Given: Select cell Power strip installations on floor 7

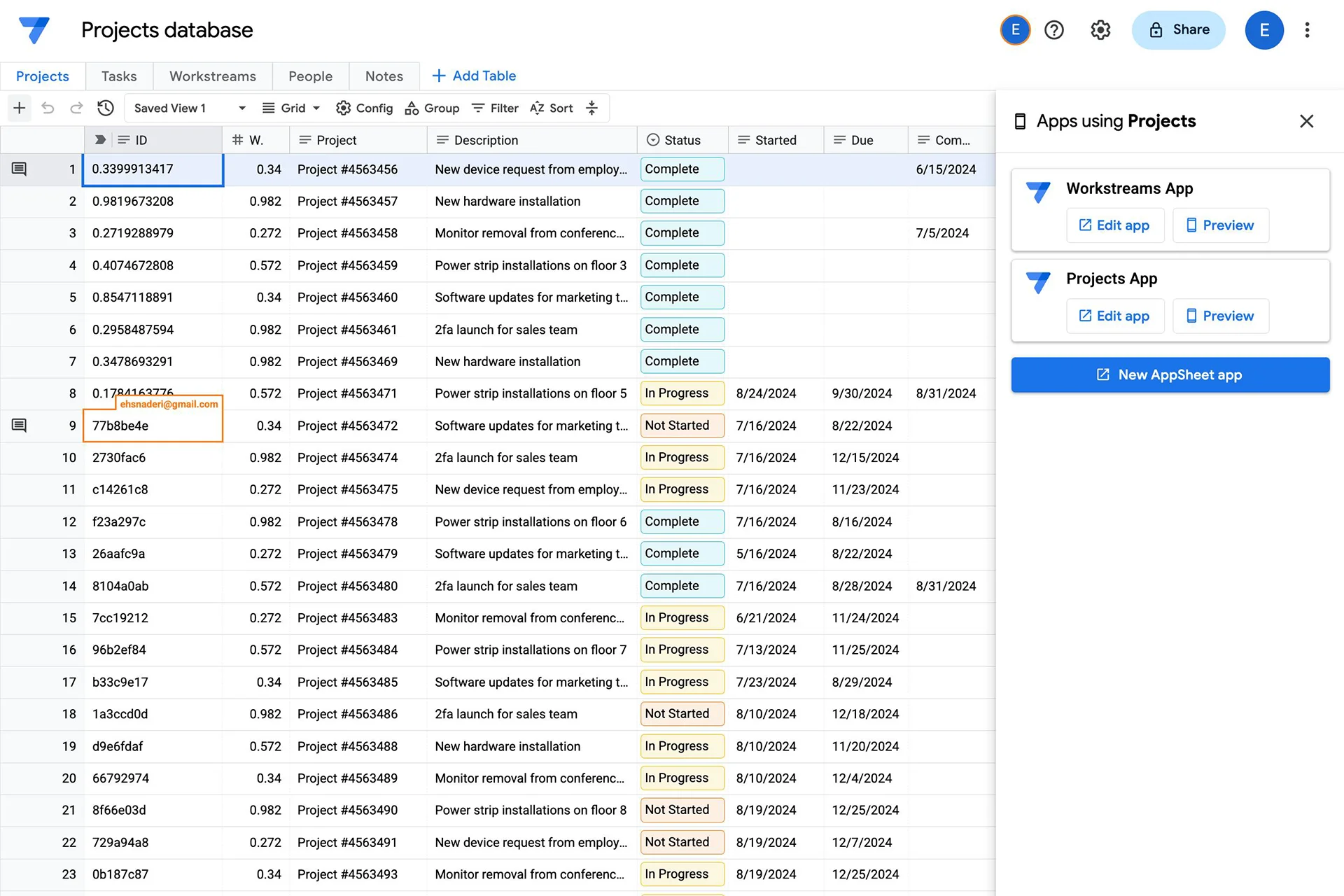Looking at the screenshot, I should [532, 650].
